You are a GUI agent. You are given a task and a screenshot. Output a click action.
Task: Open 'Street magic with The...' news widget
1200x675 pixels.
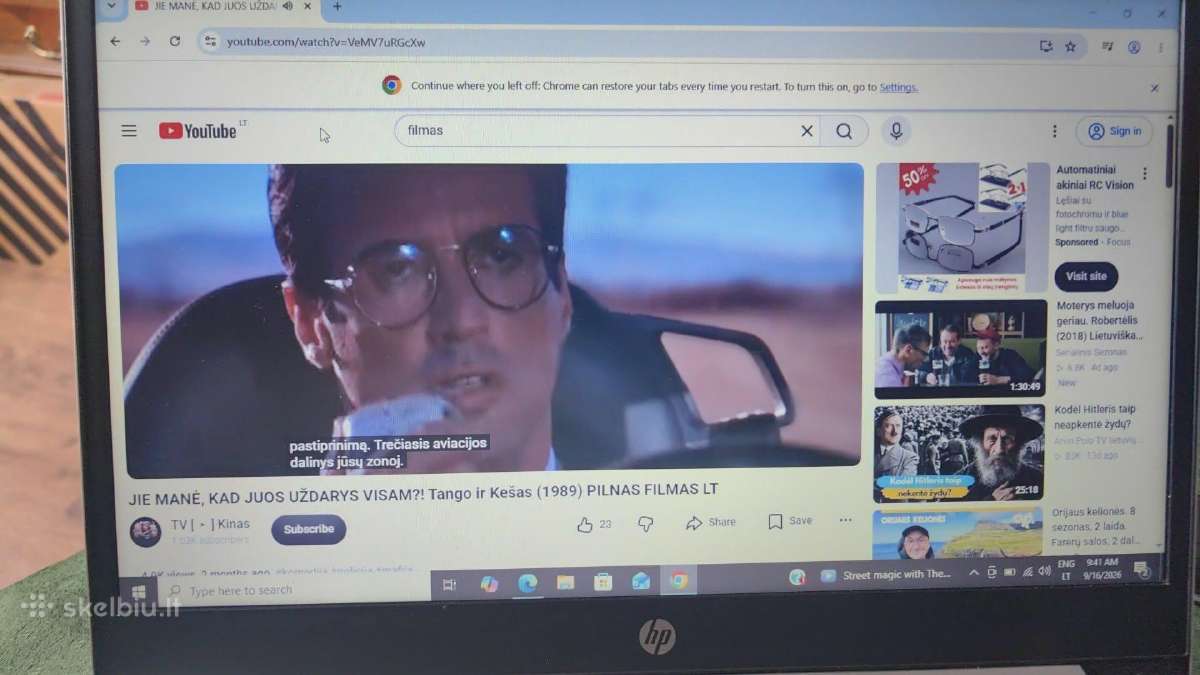click(886, 575)
